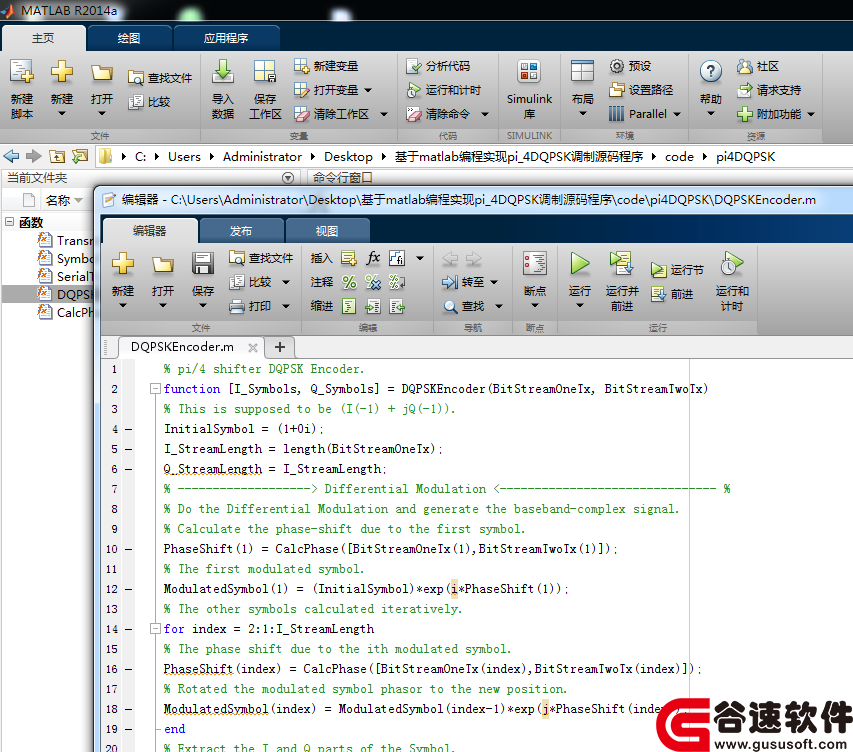The height and width of the screenshot is (752, 853).
Task: Click insert fx function icon in editor
Action: tap(373, 258)
